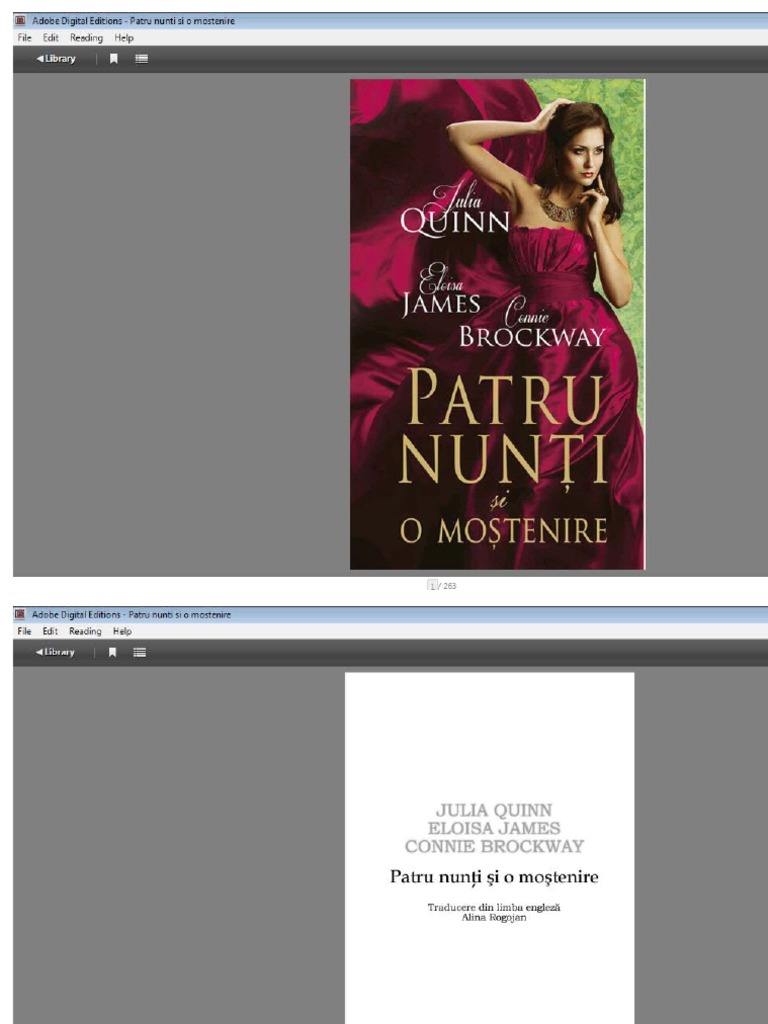
Task: Open the Edit menu in the cover-page window
Action: [51, 38]
